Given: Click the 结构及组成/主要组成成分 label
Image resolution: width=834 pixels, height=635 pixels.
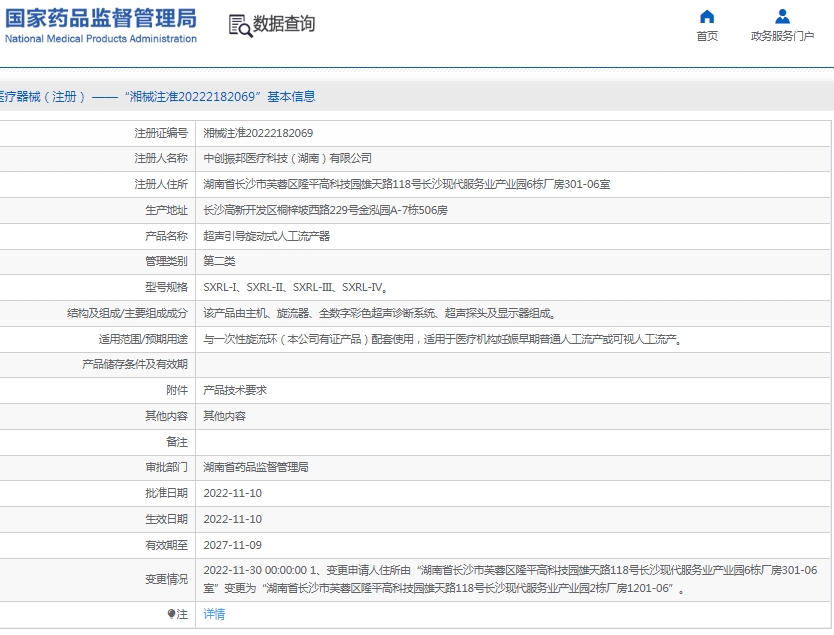Looking at the screenshot, I should coord(128,313).
